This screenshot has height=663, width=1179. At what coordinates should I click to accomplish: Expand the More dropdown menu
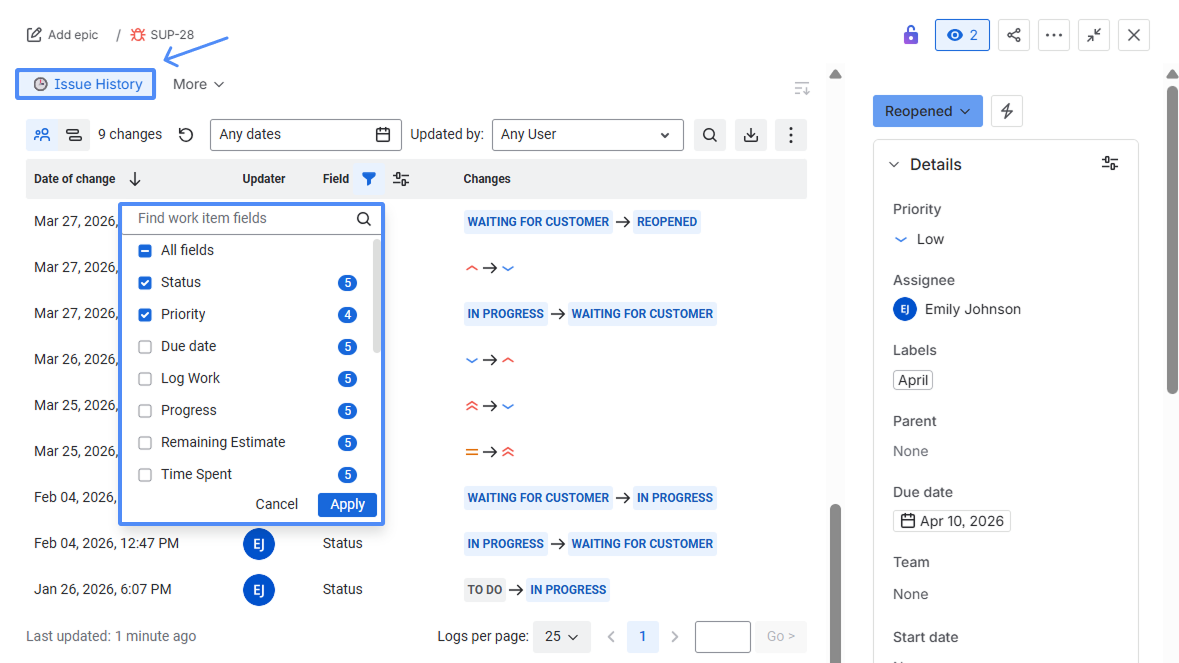199,84
